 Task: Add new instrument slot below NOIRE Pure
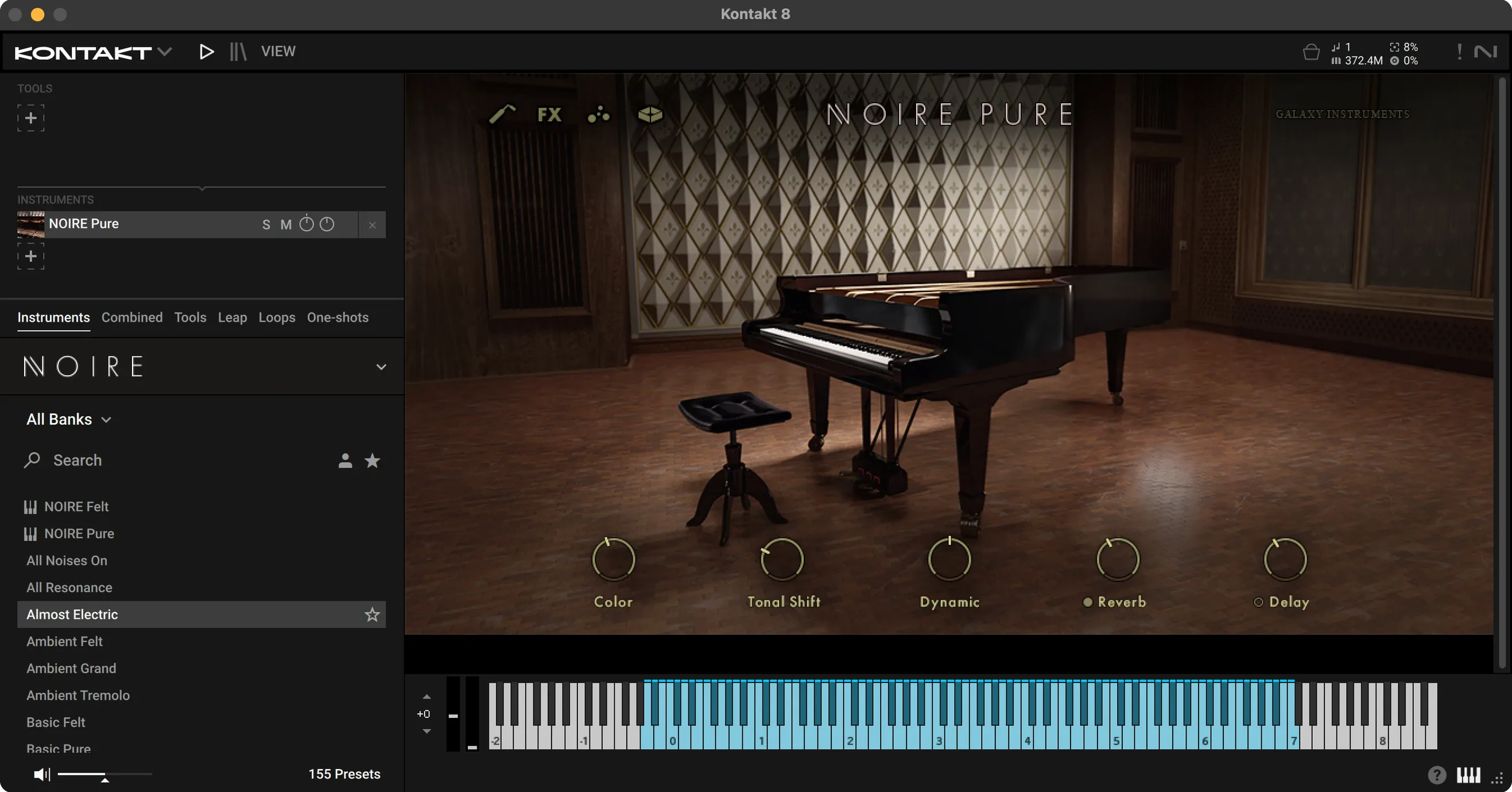[x=31, y=257]
